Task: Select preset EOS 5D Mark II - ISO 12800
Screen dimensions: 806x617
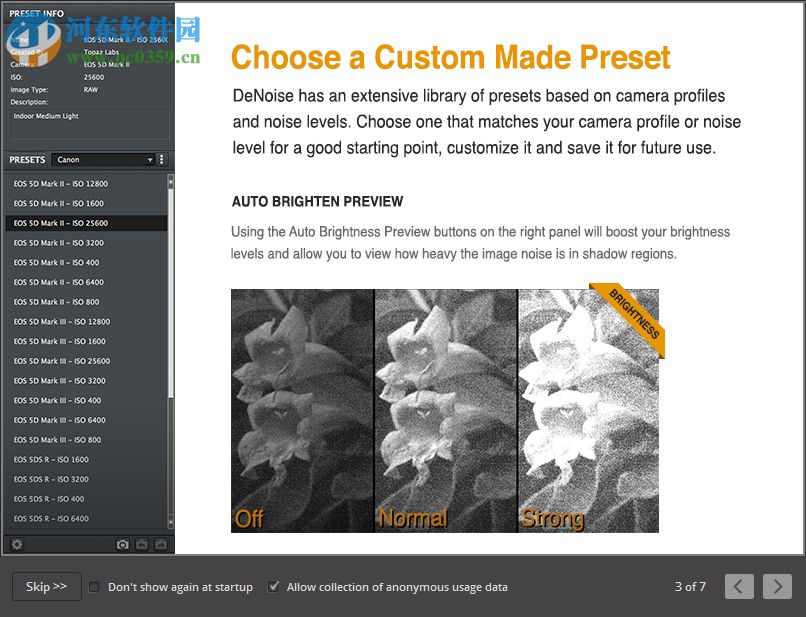Action: pyautogui.click(x=86, y=184)
